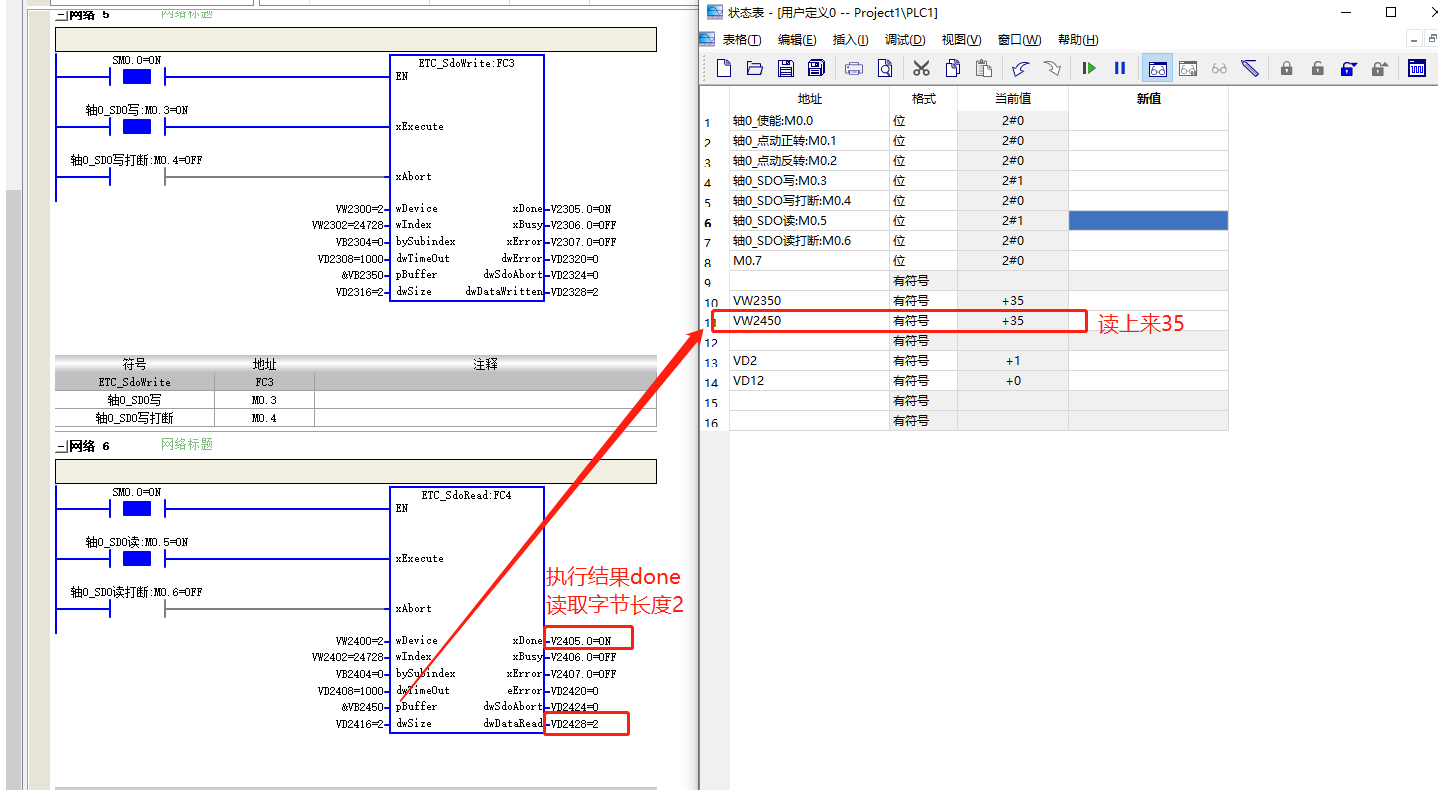Screen dimensions: 1438x790
Task: Collapse the 网络 5 network box
Action: click(60, 15)
